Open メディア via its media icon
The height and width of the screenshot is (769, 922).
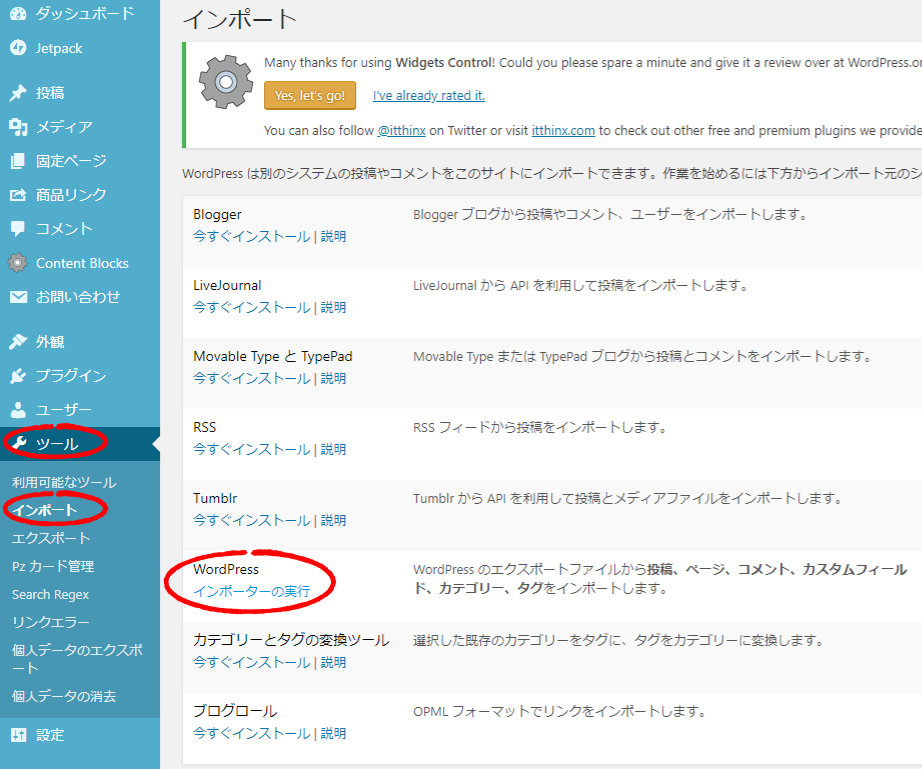point(18,127)
